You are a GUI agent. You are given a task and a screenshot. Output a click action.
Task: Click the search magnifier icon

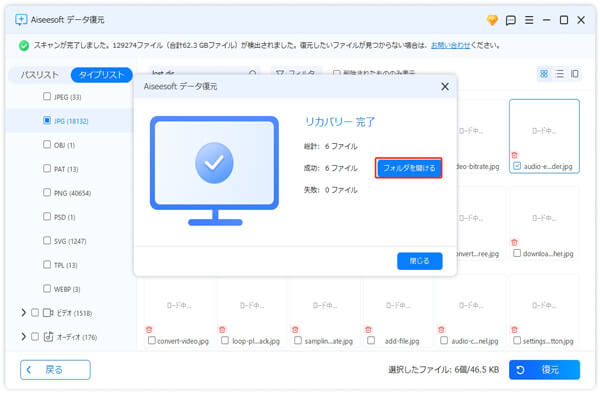tap(253, 73)
